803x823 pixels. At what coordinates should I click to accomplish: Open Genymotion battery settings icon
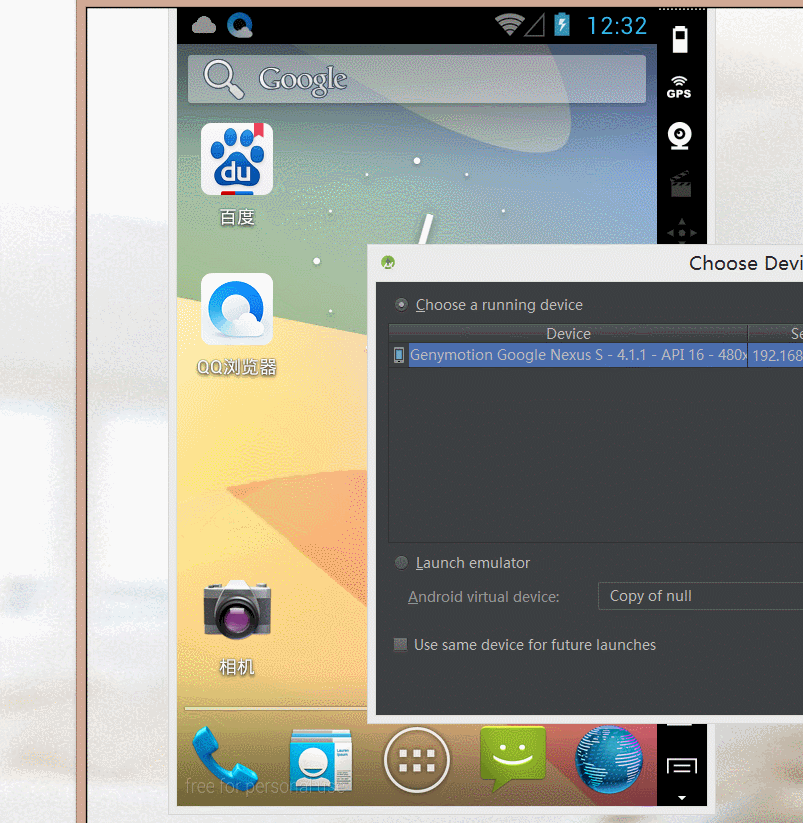[680, 39]
